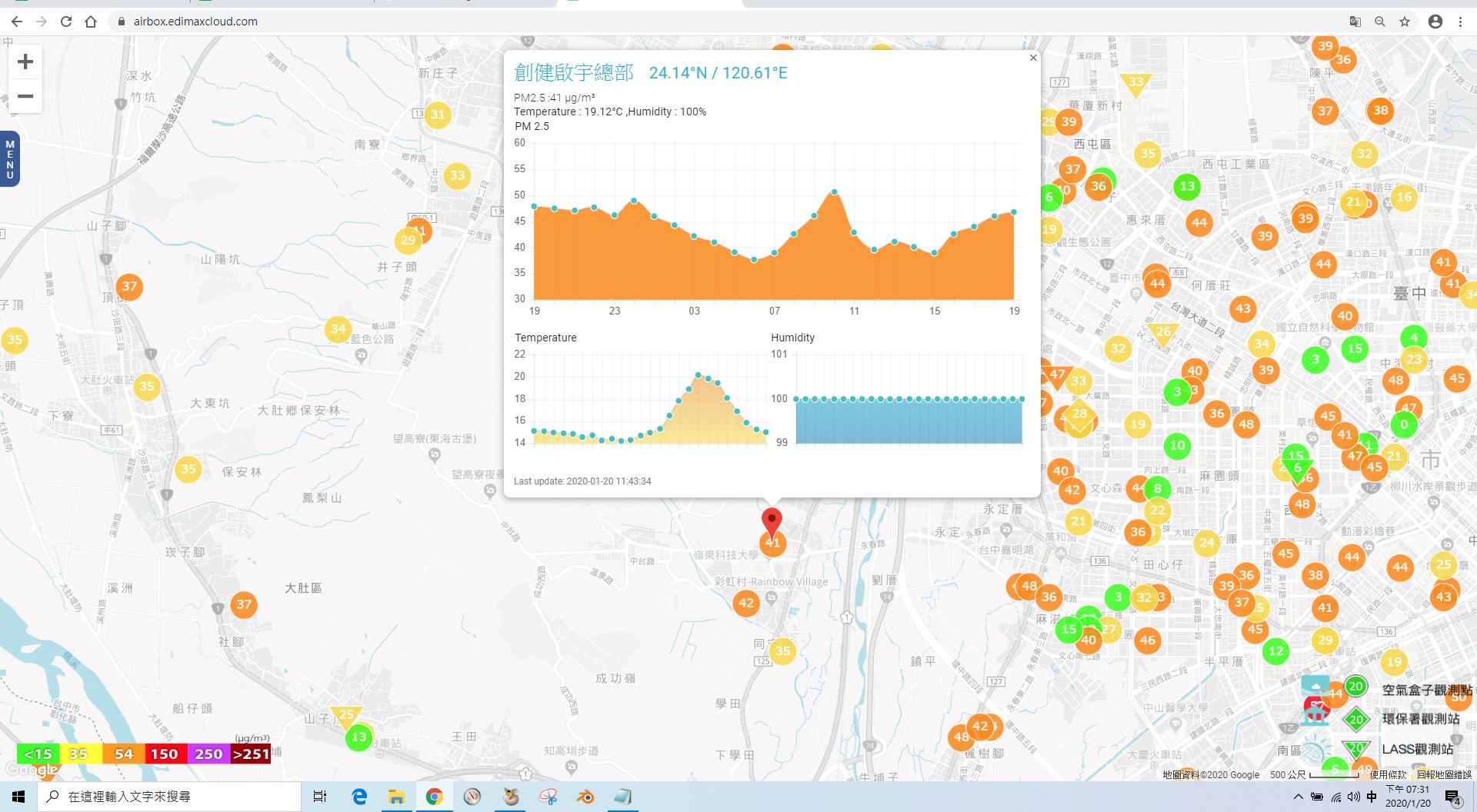
Task: Select the yellow 31 marker near 新庄子
Action: click(x=438, y=115)
